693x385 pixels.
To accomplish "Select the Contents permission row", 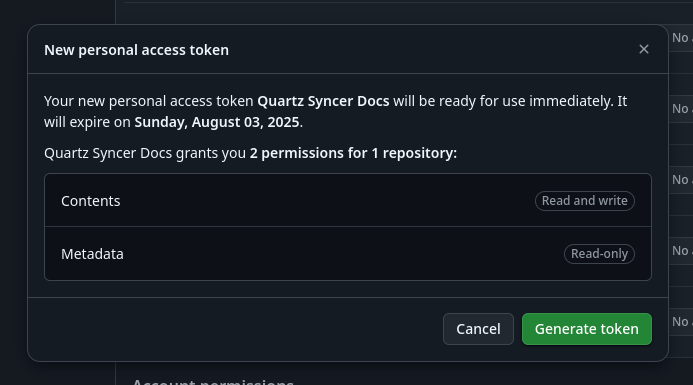I will tap(348, 201).
